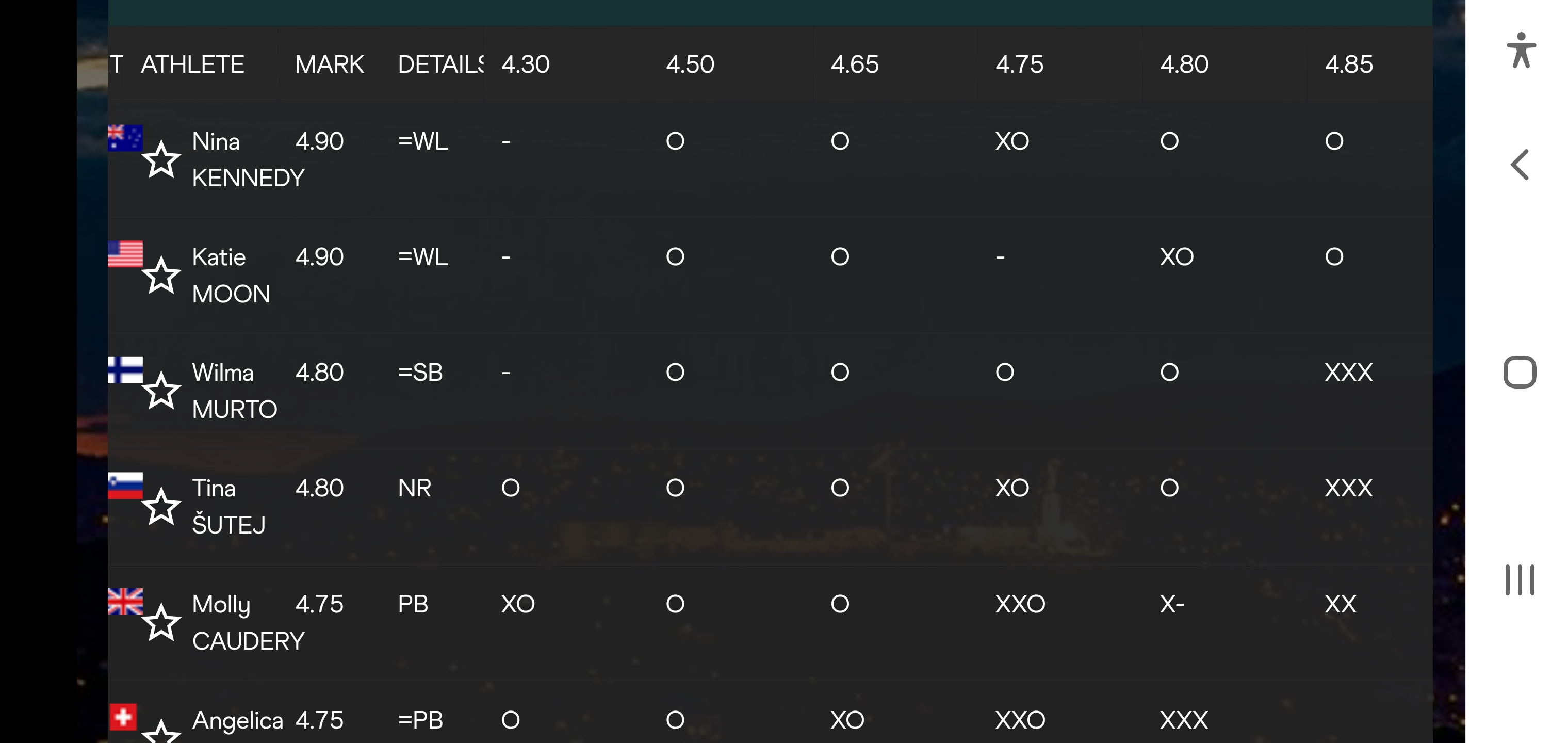This screenshot has width=1568, height=743.
Task: Open the recent apps button
Action: coord(1520,580)
